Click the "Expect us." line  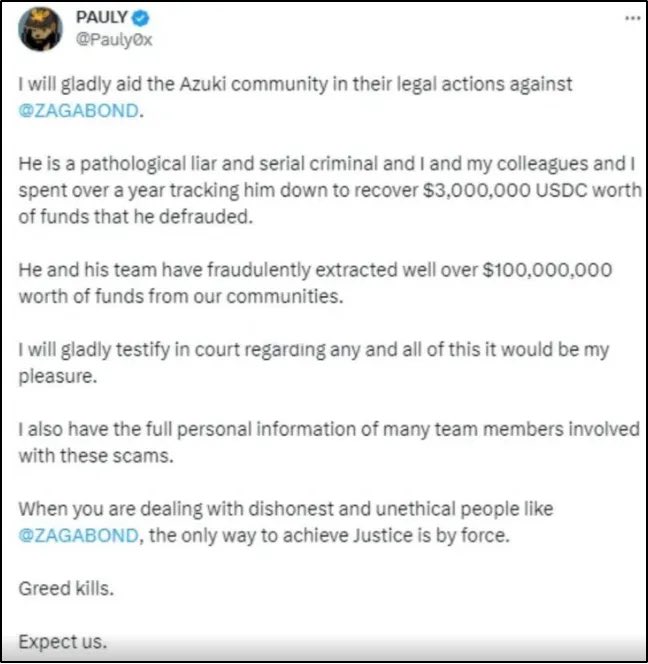tap(62, 641)
